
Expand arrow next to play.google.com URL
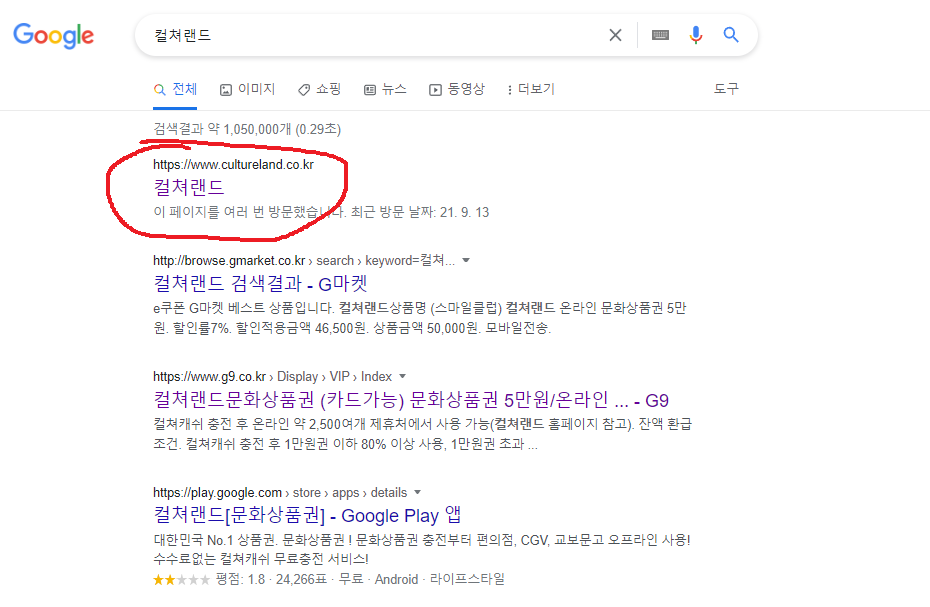418,492
